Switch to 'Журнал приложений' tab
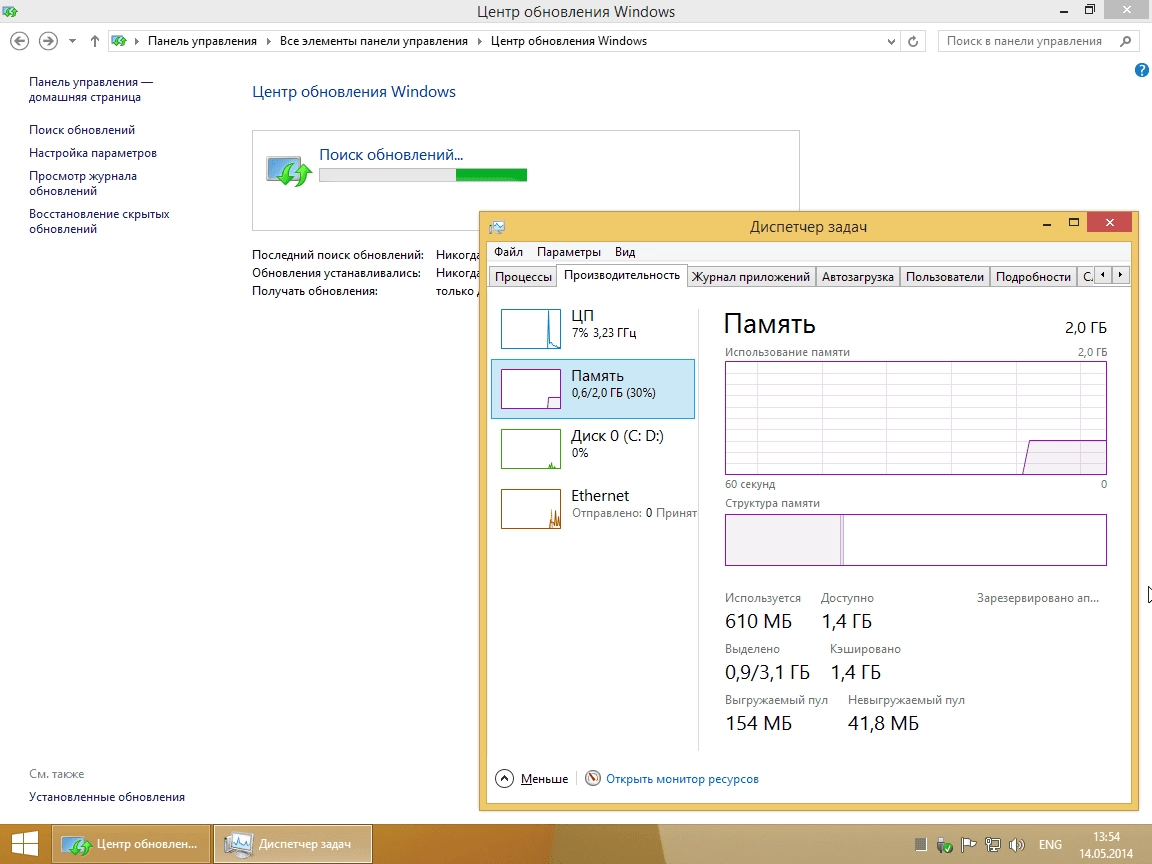The width and height of the screenshot is (1152, 864). (x=751, y=277)
